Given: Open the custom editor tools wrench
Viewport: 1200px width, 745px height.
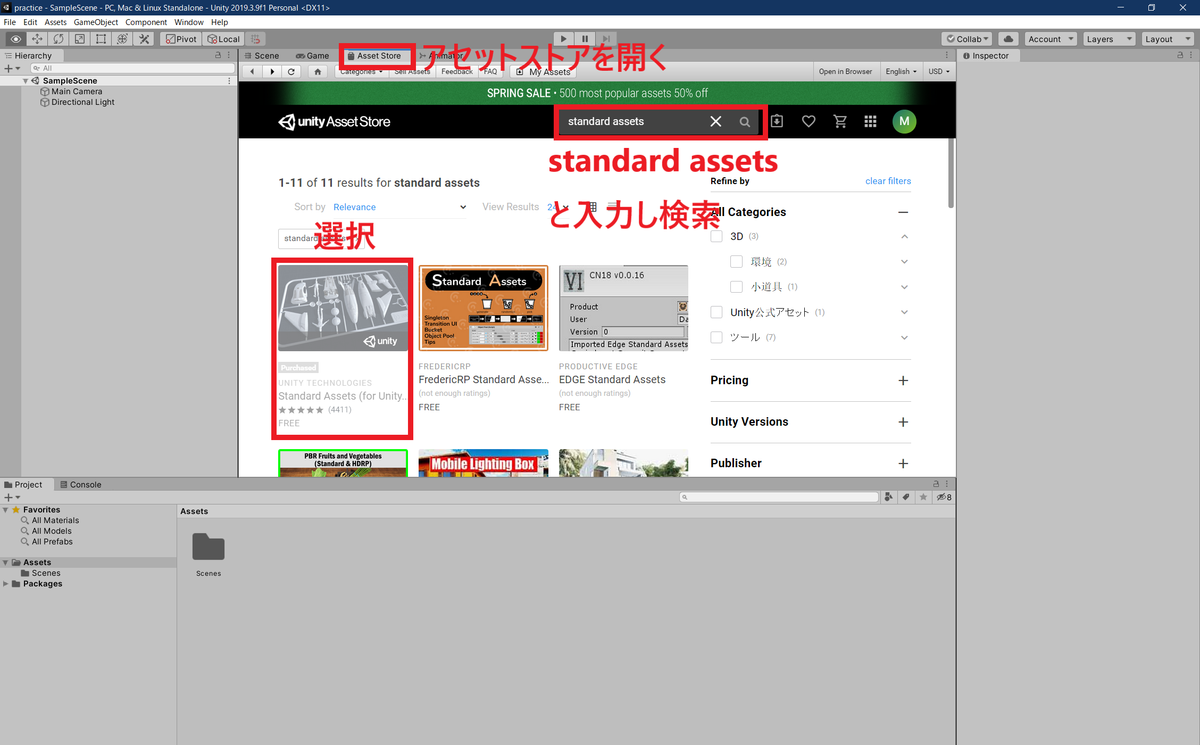Looking at the screenshot, I should coord(143,39).
